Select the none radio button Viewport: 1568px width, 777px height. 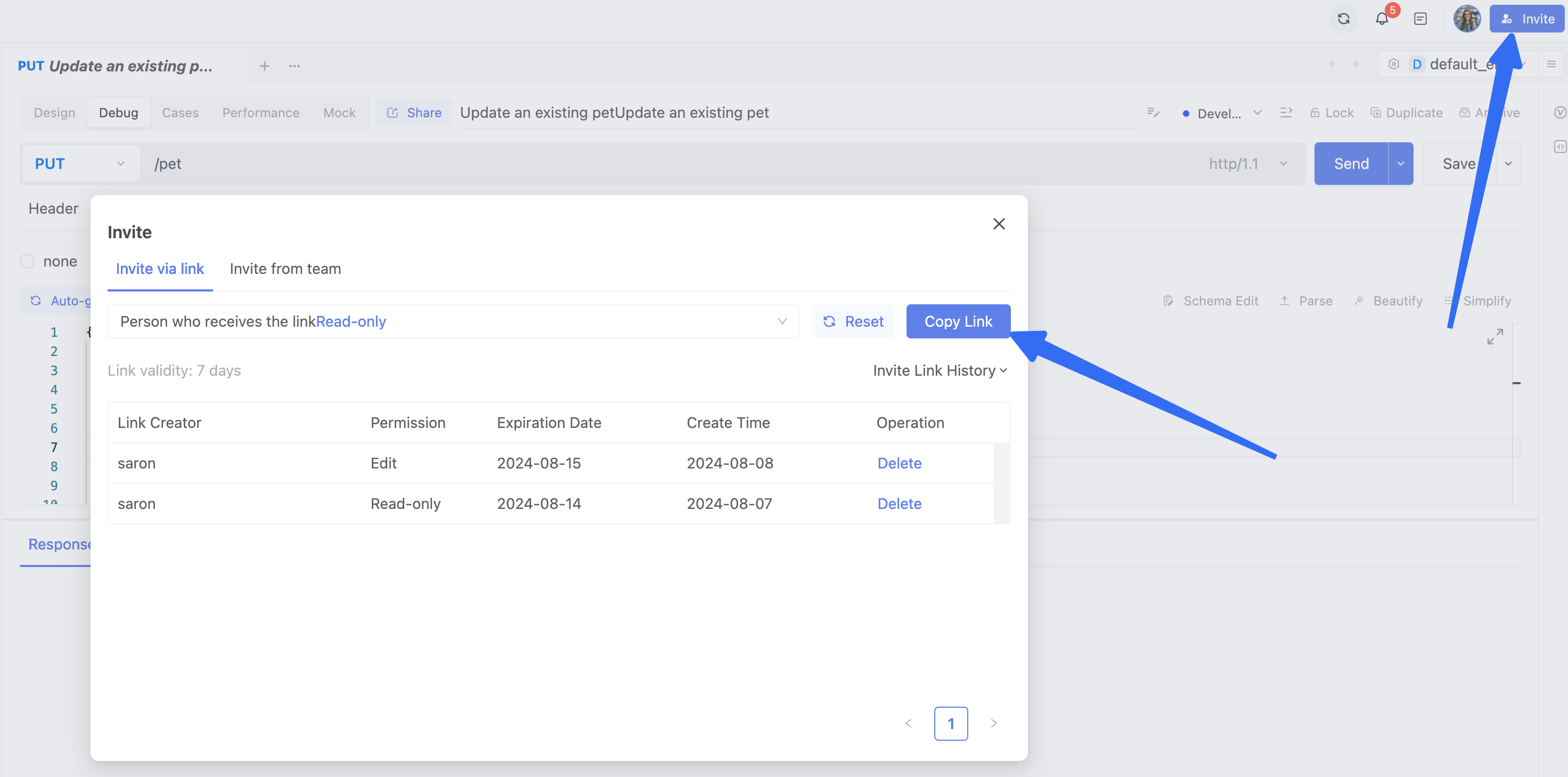click(x=27, y=261)
